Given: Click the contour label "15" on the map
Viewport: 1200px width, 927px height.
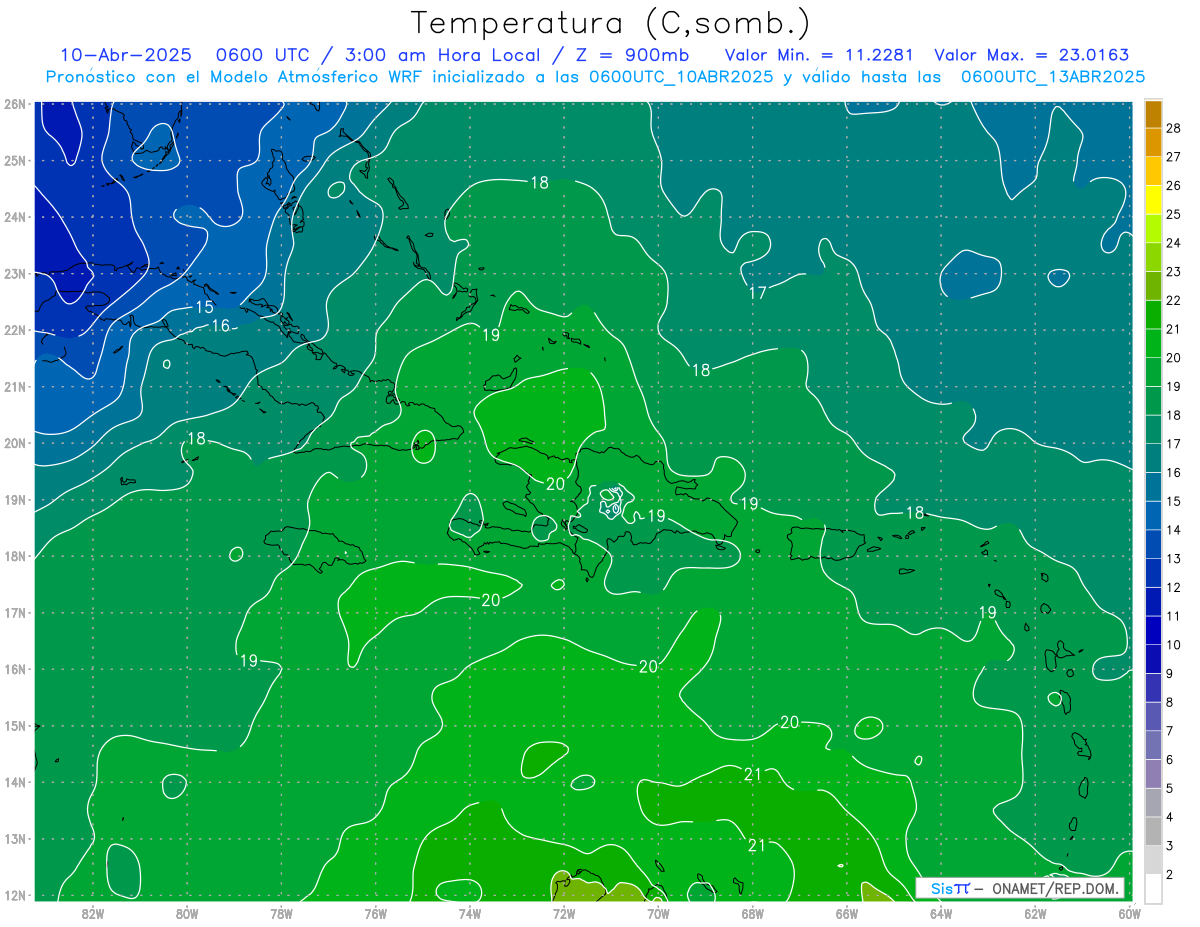Looking at the screenshot, I should tap(204, 307).
